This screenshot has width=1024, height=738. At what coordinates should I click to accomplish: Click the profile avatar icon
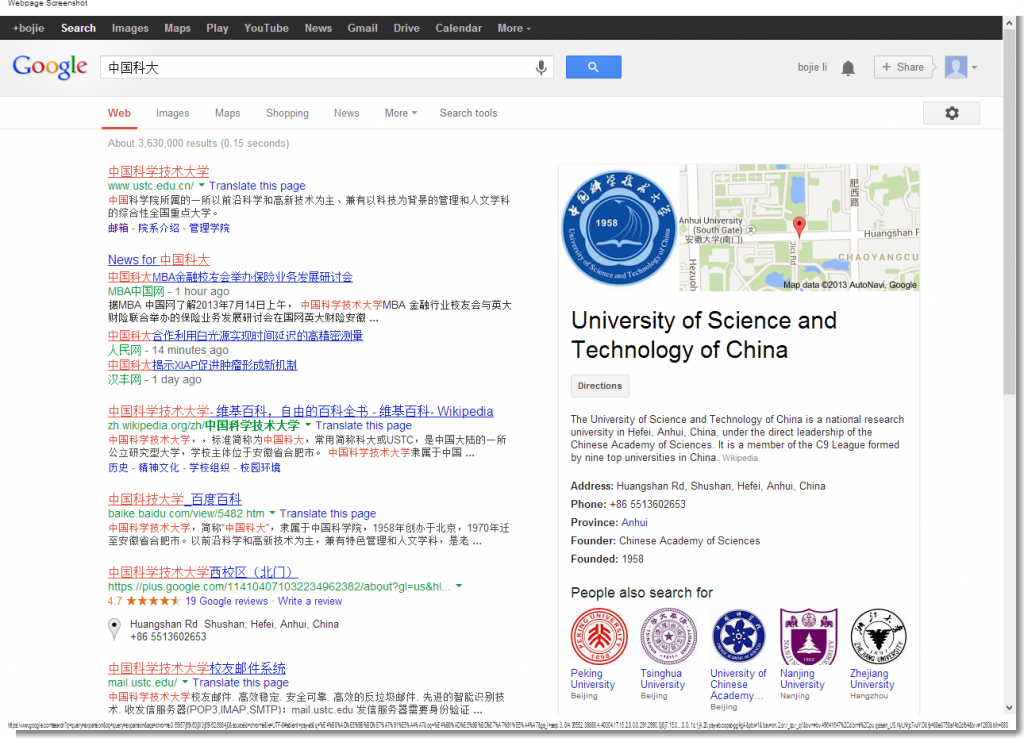(x=956, y=66)
